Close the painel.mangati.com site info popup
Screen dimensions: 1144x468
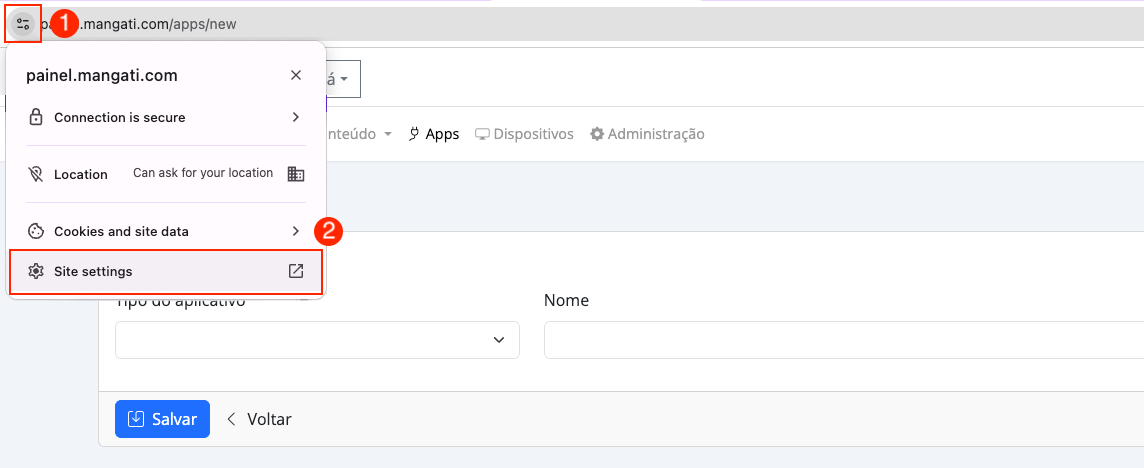point(295,75)
